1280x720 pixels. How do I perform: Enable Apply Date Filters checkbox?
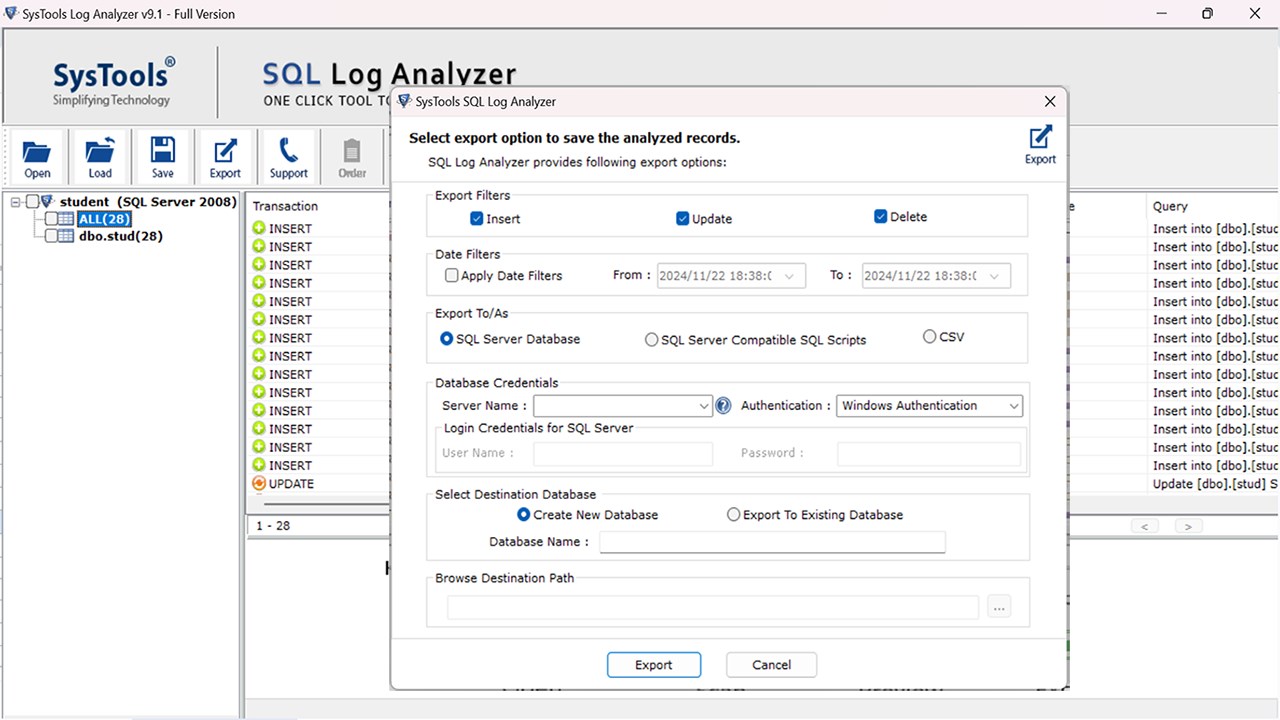[x=452, y=275]
